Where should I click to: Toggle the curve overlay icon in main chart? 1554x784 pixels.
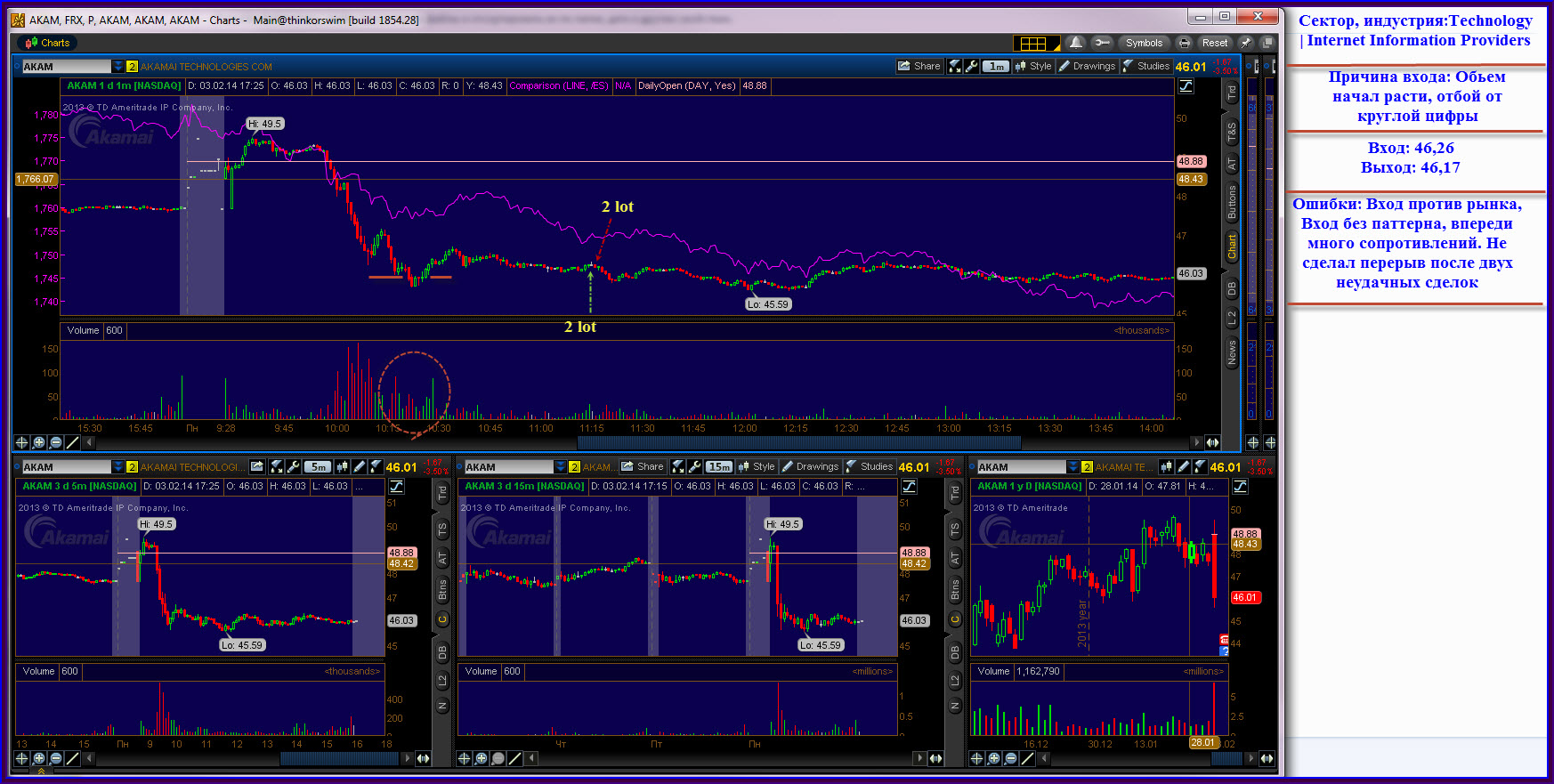(x=1186, y=86)
